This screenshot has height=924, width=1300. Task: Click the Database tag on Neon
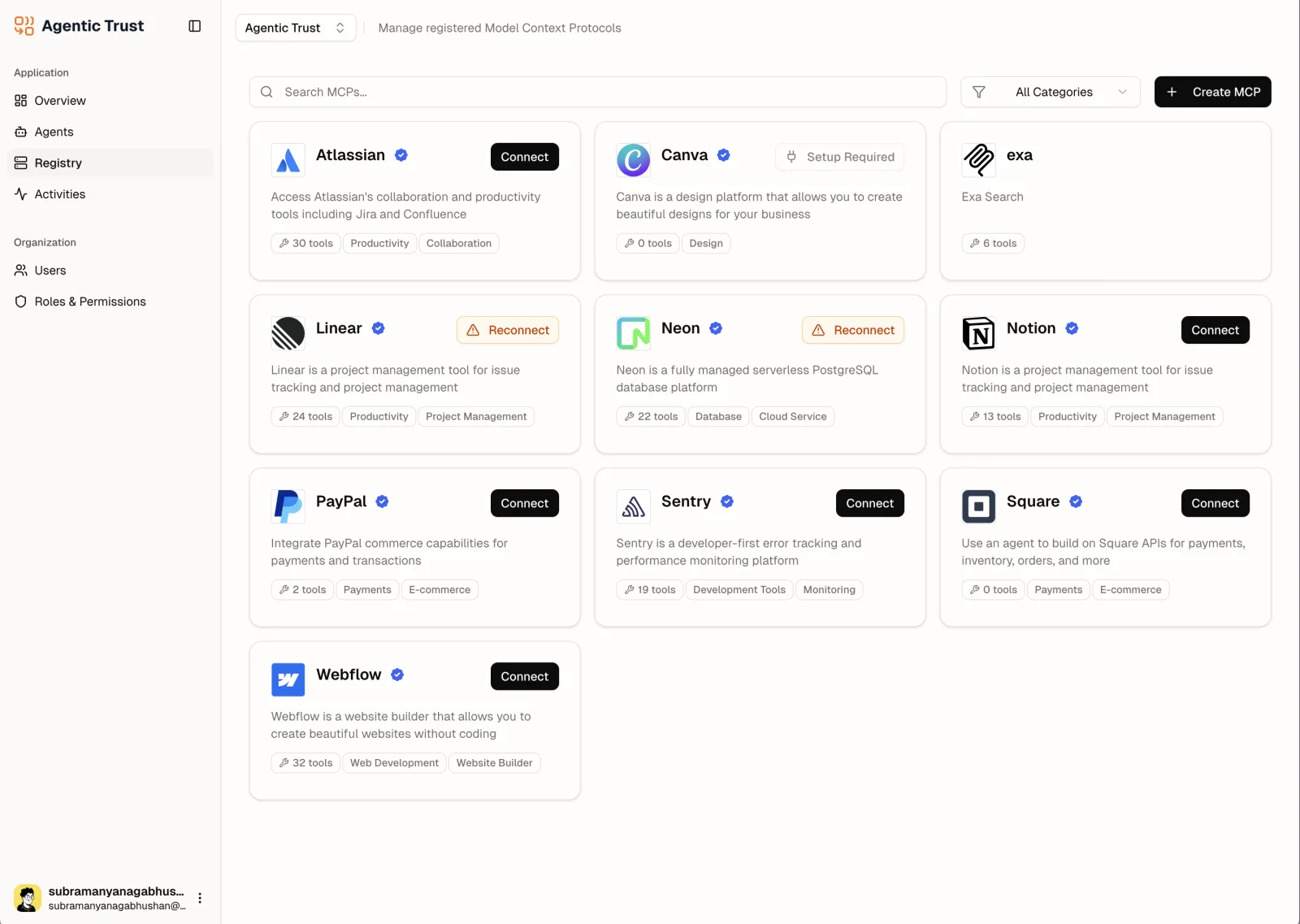[719, 416]
